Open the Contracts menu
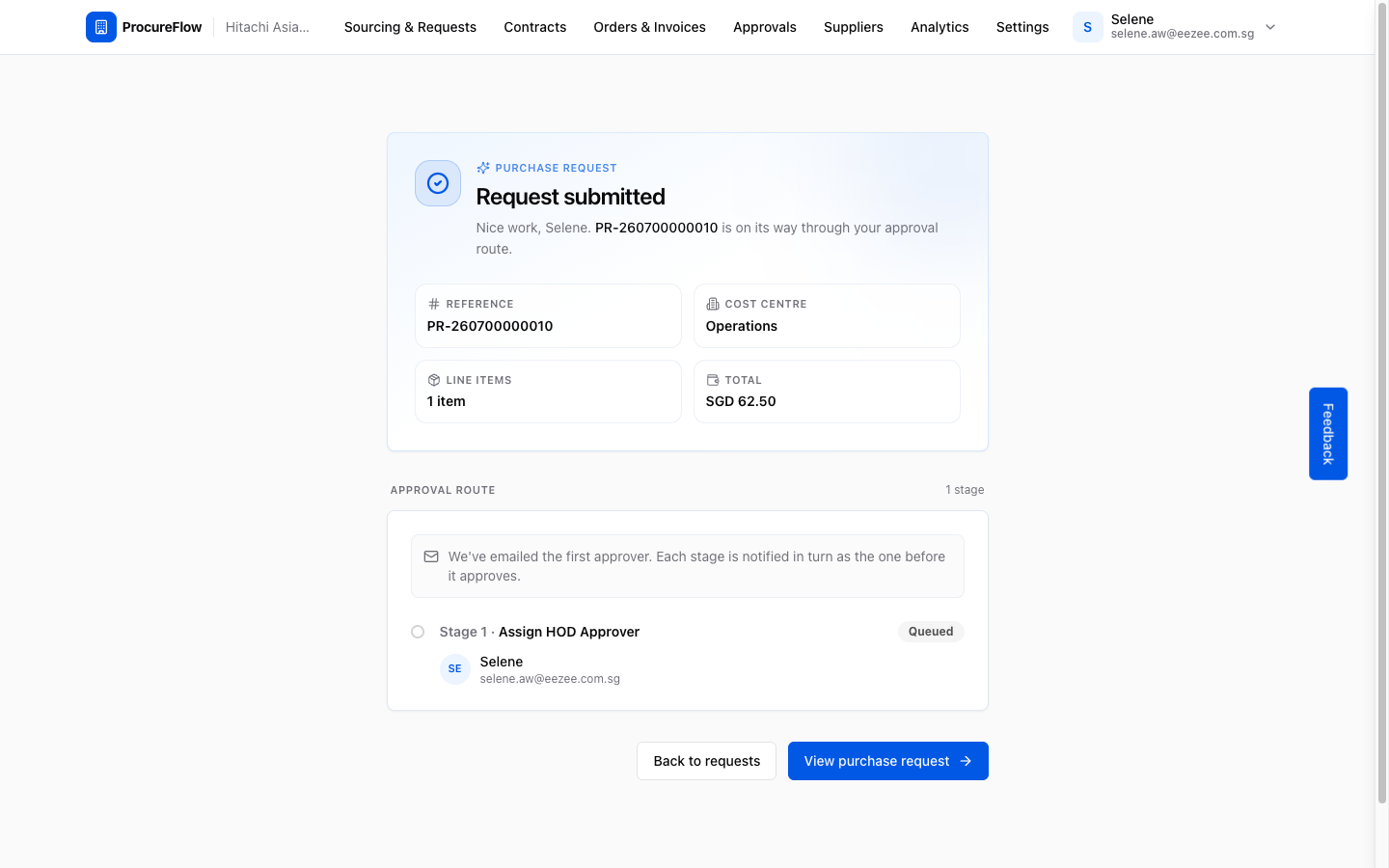This screenshot has height=868, width=1389. coord(535,27)
